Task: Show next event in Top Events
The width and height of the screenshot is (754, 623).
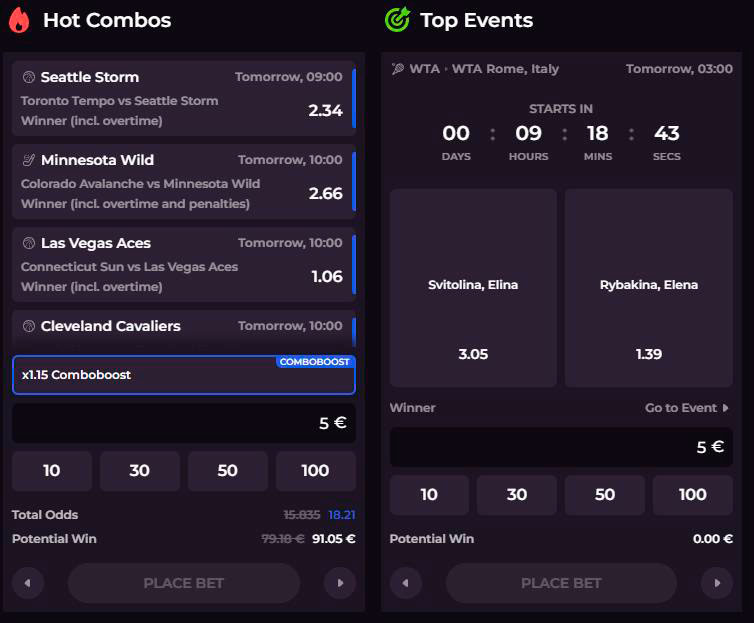Action: pyautogui.click(x=717, y=583)
